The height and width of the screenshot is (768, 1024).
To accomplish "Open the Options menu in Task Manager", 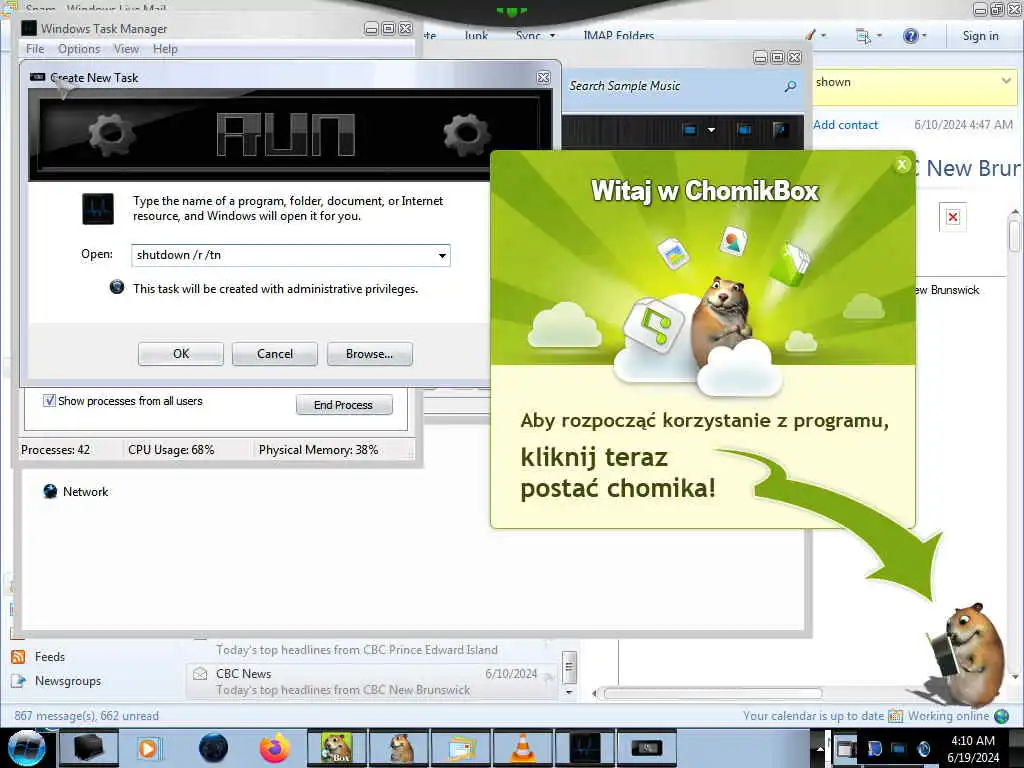I will pyautogui.click(x=79, y=49).
